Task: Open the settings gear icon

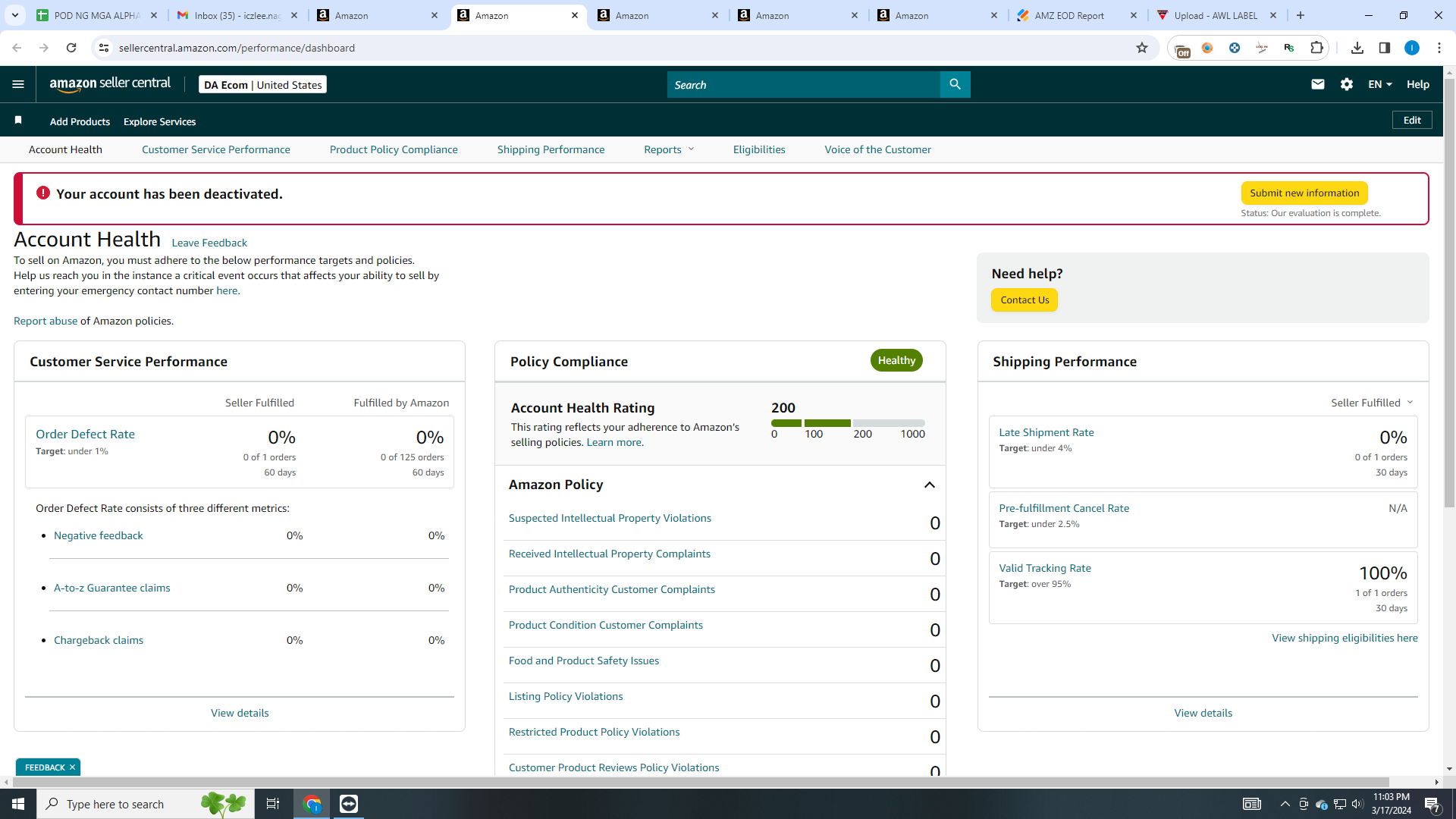Action: [x=1347, y=84]
